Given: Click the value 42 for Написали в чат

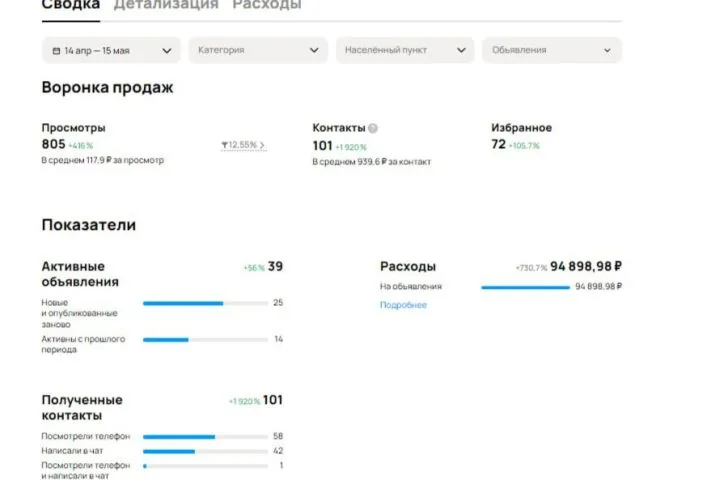Looking at the screenshot, I should tap(278, 451).
